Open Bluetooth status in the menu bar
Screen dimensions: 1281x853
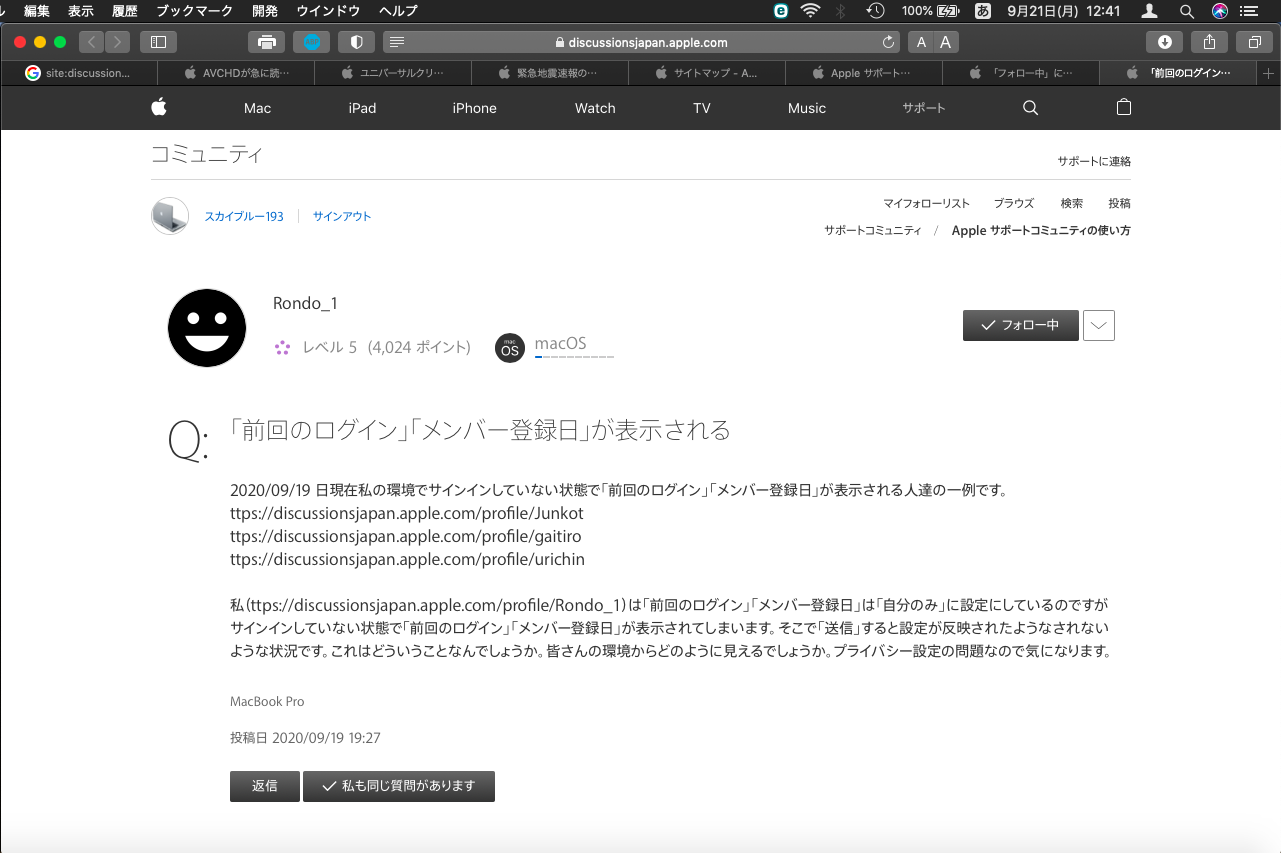841,11
